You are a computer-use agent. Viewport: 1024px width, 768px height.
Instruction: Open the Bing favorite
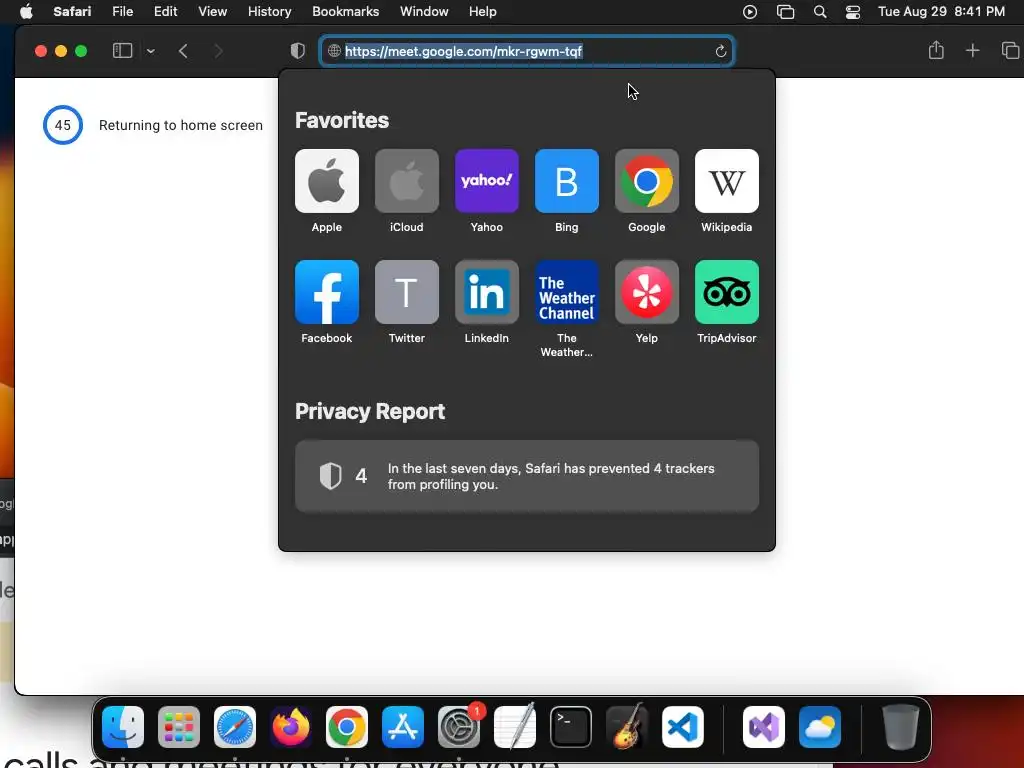click(x=567, y=181)
